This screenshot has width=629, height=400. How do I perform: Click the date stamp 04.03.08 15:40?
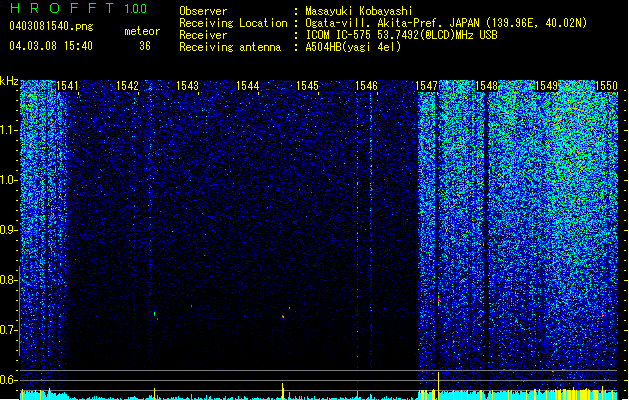pos(51,46)
